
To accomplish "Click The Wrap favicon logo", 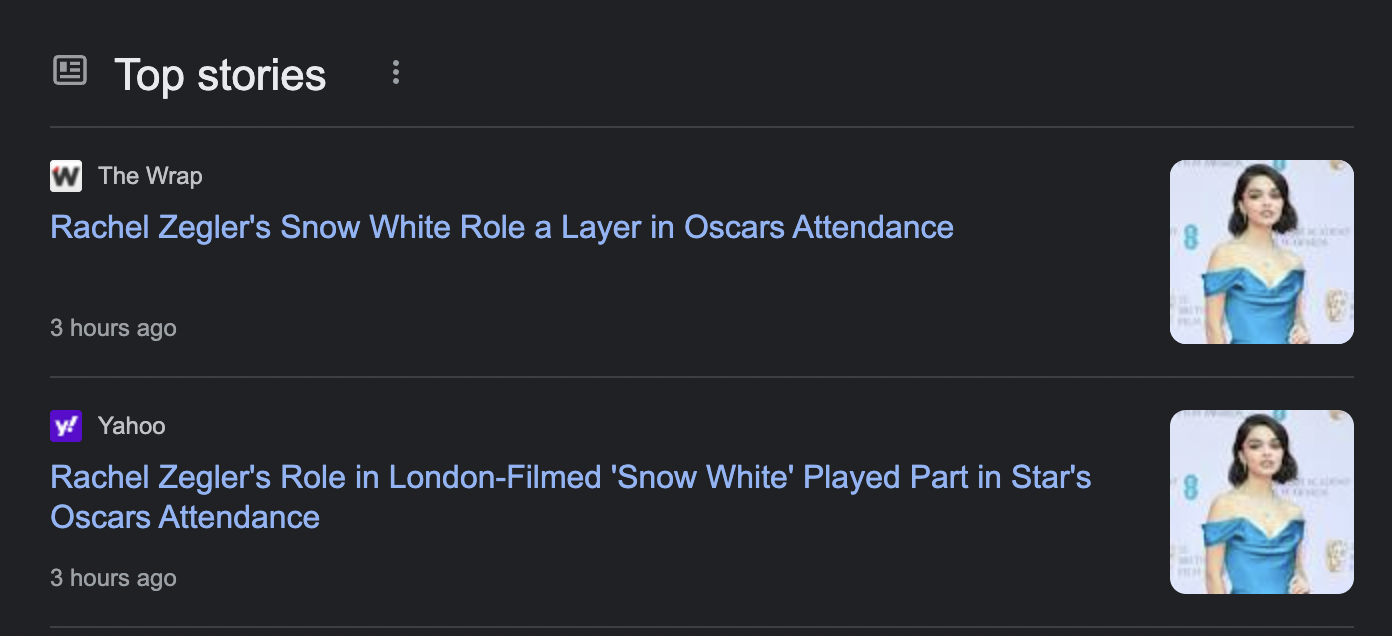I will click(66, 176).
